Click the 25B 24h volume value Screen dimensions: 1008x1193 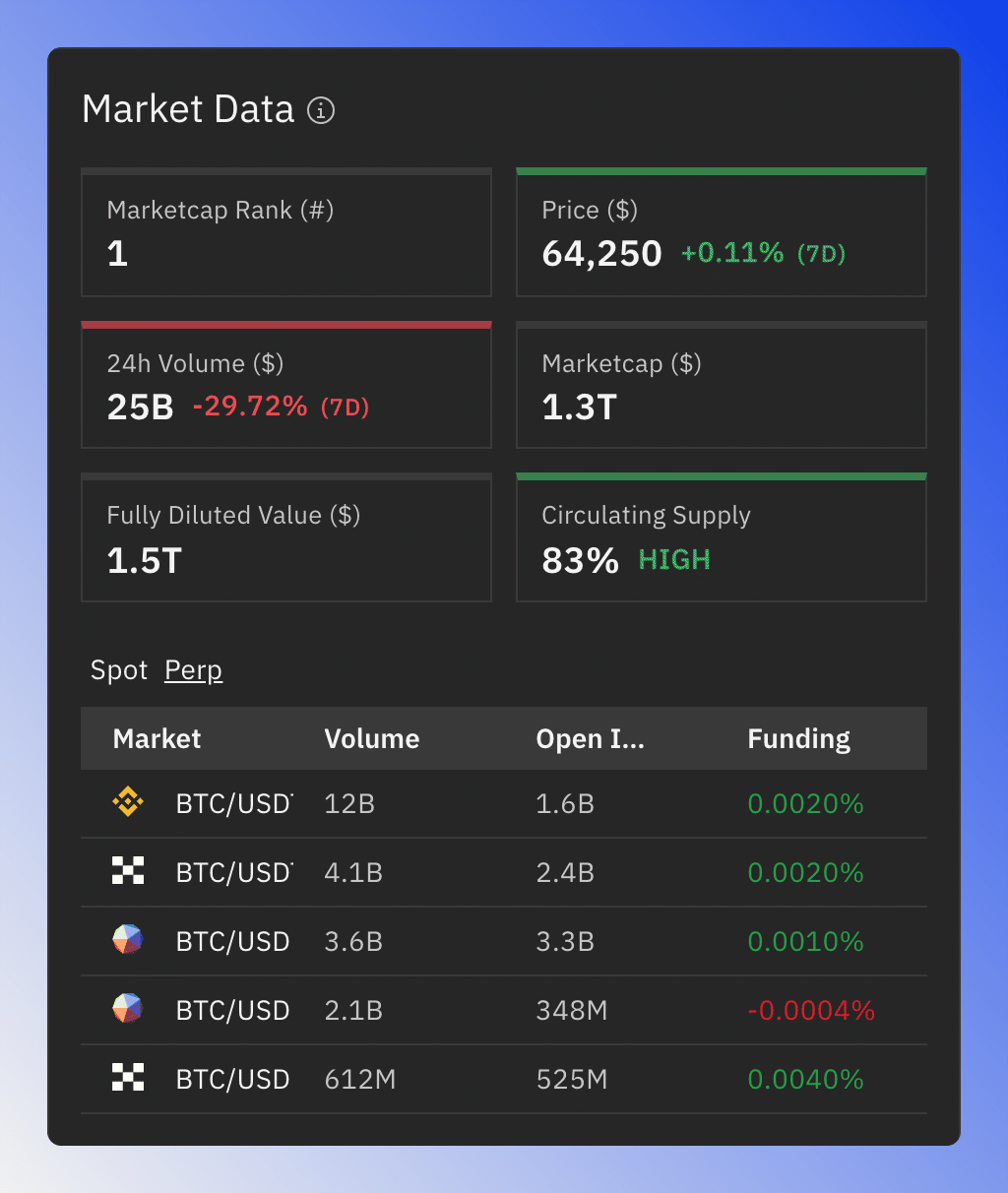coord(140,408)
